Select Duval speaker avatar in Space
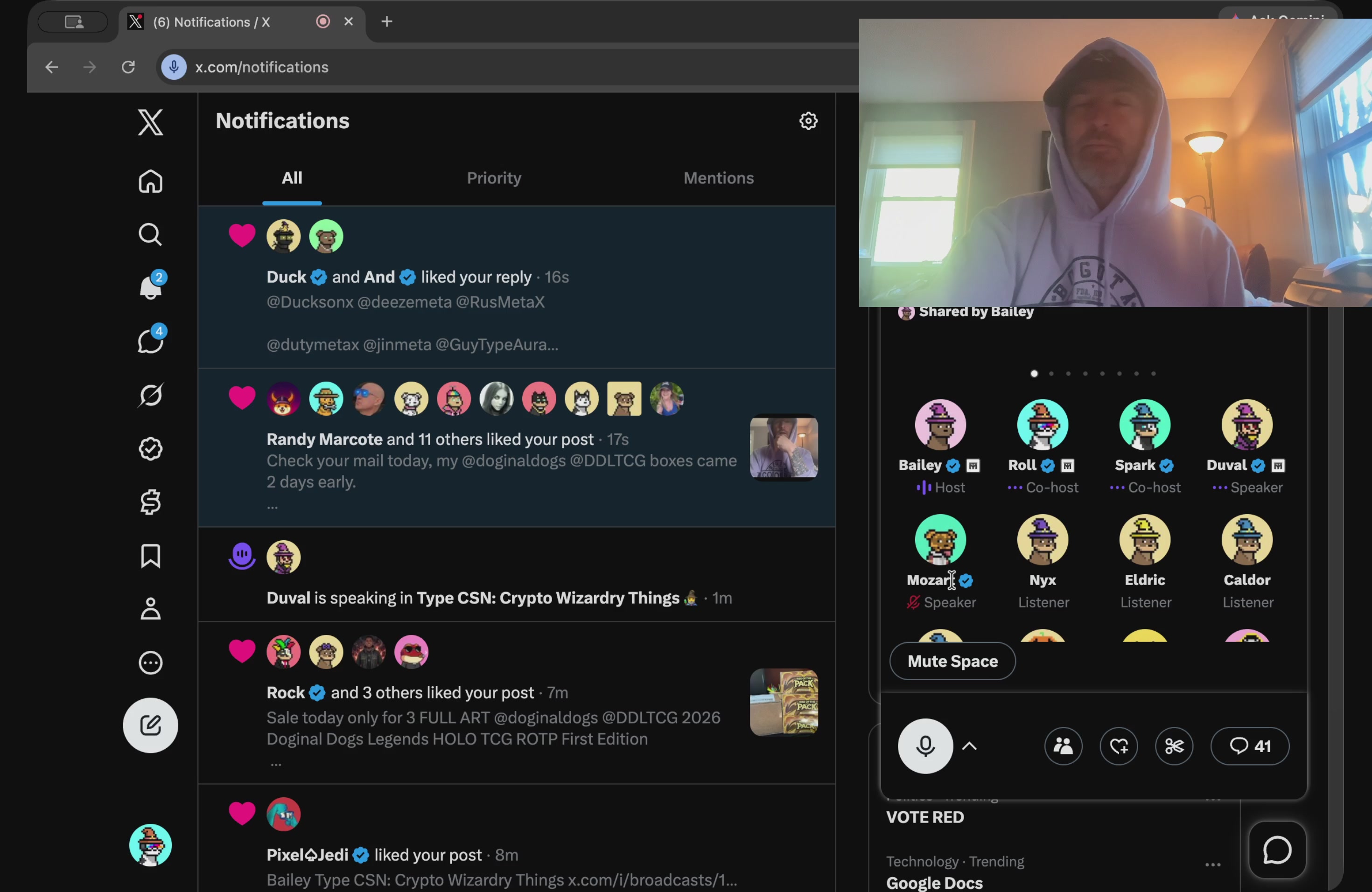Viewport: 1372px width, 892px height. click(1247, 425)
